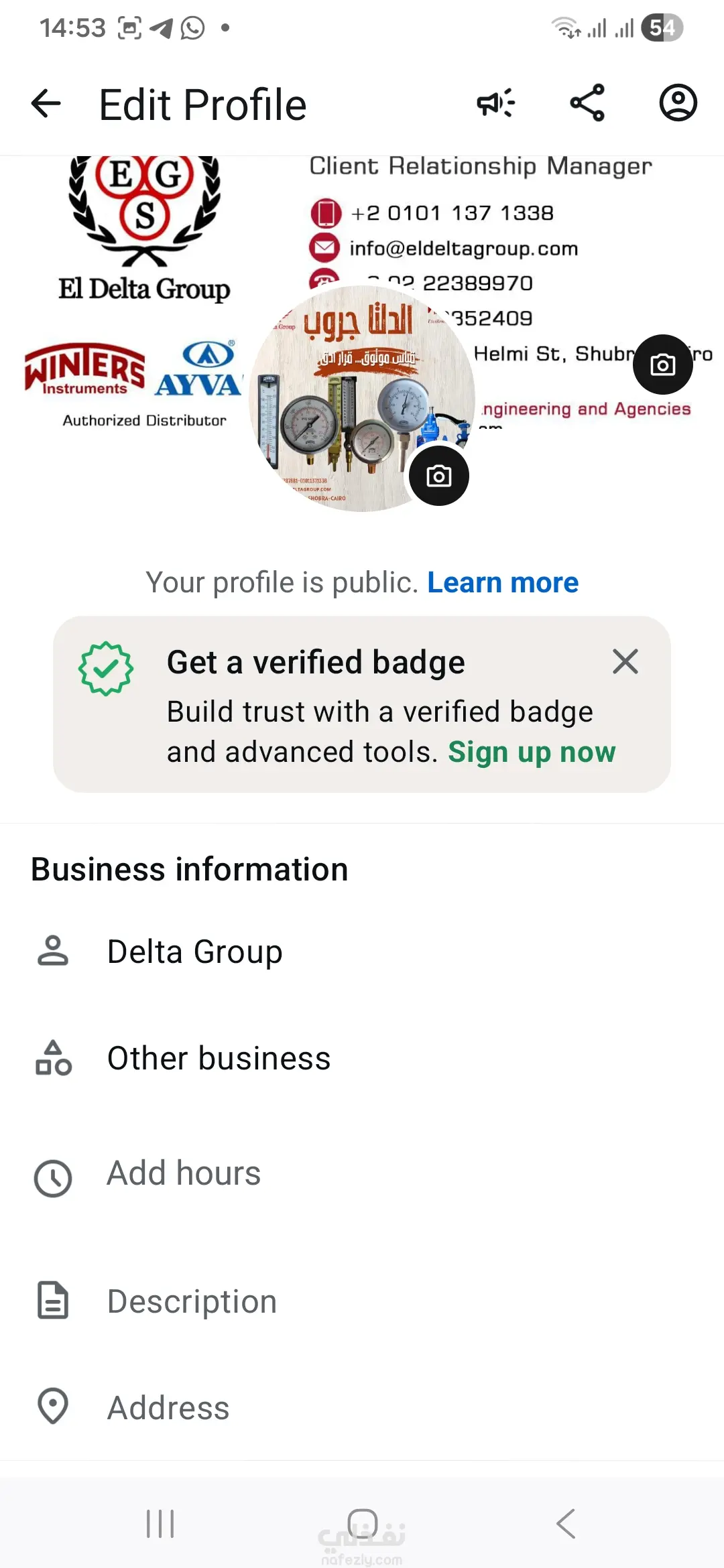This screenshot has width=724, height=1568.
Task: Tap the back arrow beside Edit Profile
Action: pyautogui.click(x=46, y=104)
